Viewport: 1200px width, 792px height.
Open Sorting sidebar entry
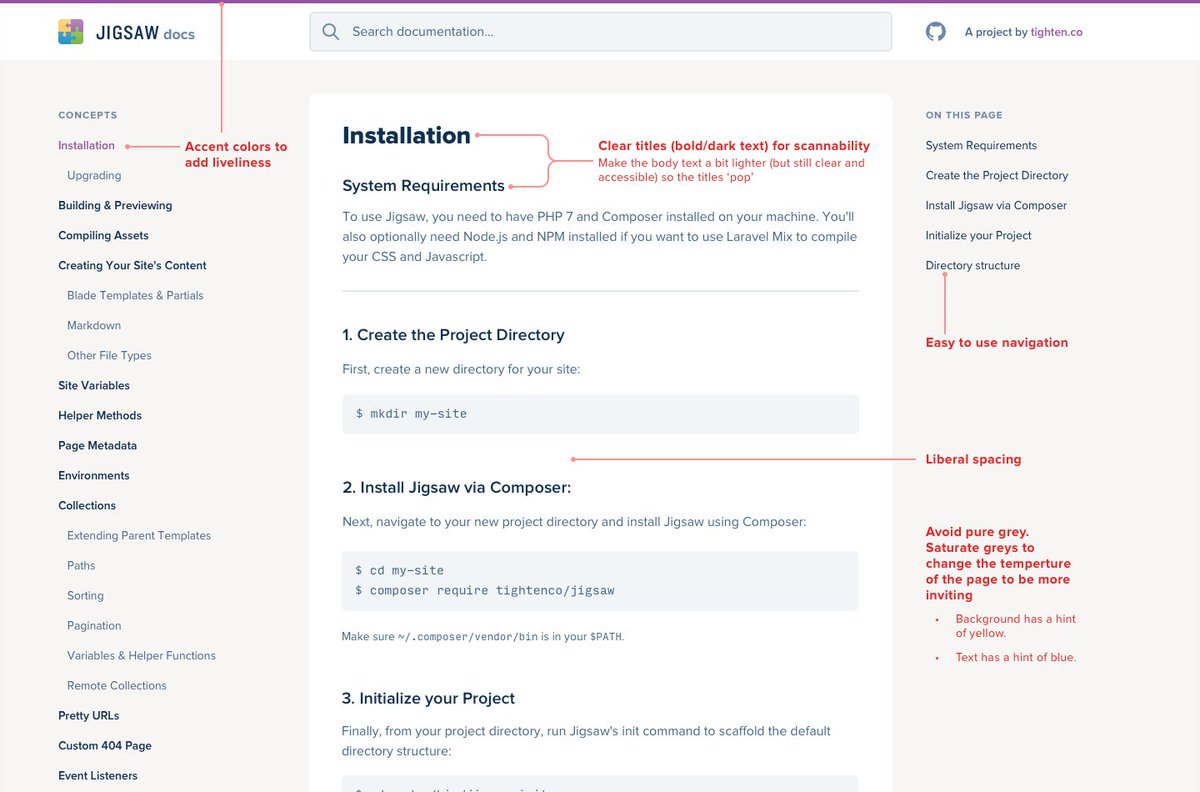pos(85,595)
